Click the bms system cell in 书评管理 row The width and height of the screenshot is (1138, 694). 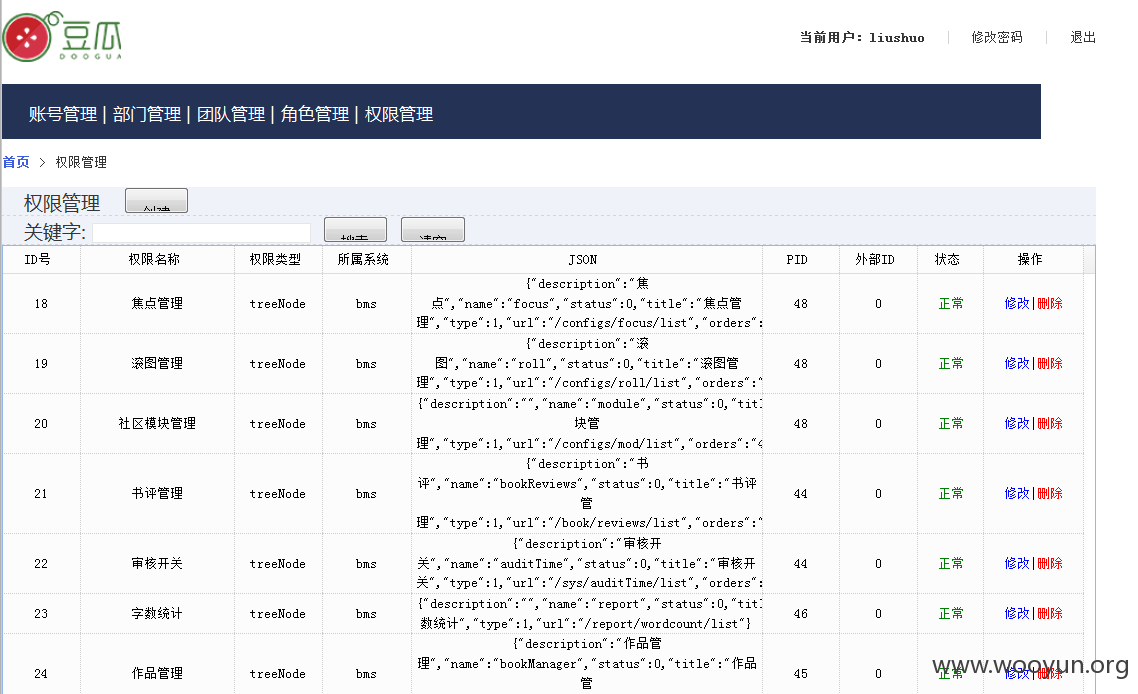(366, 493)
